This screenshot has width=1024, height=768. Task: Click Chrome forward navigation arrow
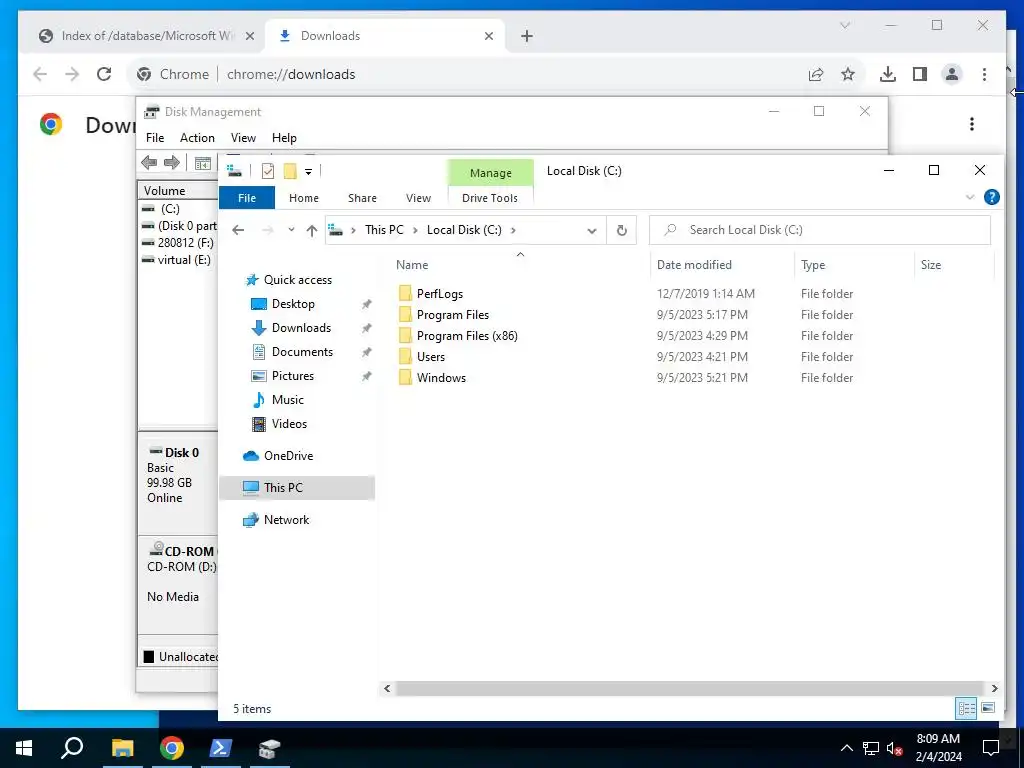[x=72, y=74]
